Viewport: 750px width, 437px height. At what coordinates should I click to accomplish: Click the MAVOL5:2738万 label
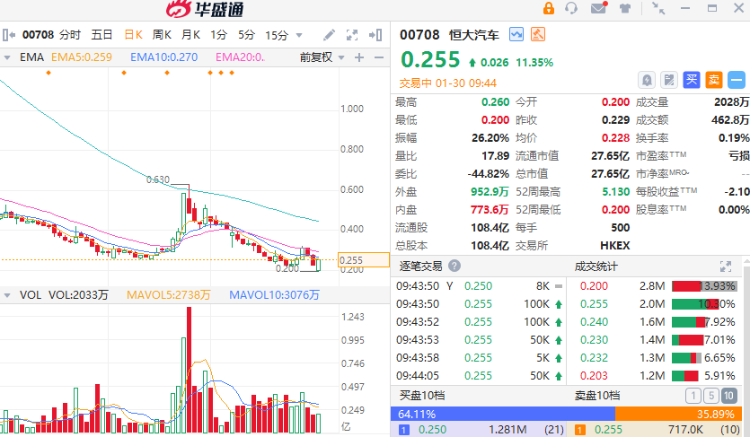coord(168,295)
